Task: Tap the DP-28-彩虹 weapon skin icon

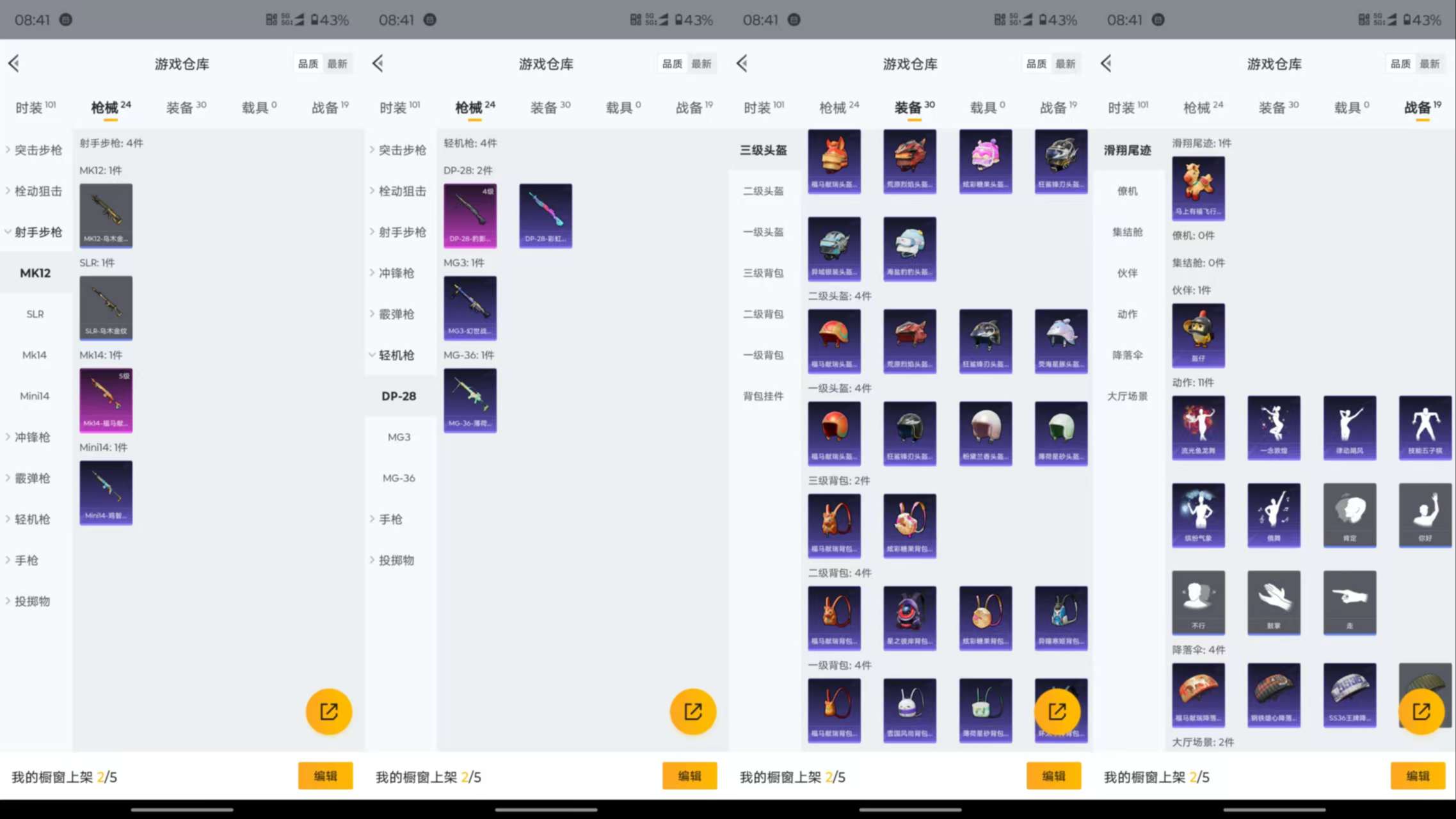Action: click(545, 216)
